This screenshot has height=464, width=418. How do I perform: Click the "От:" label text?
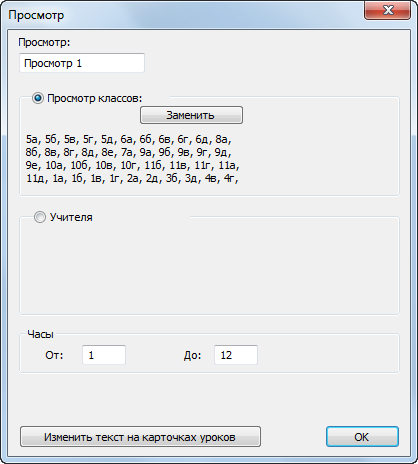click(x=54, y=355)
